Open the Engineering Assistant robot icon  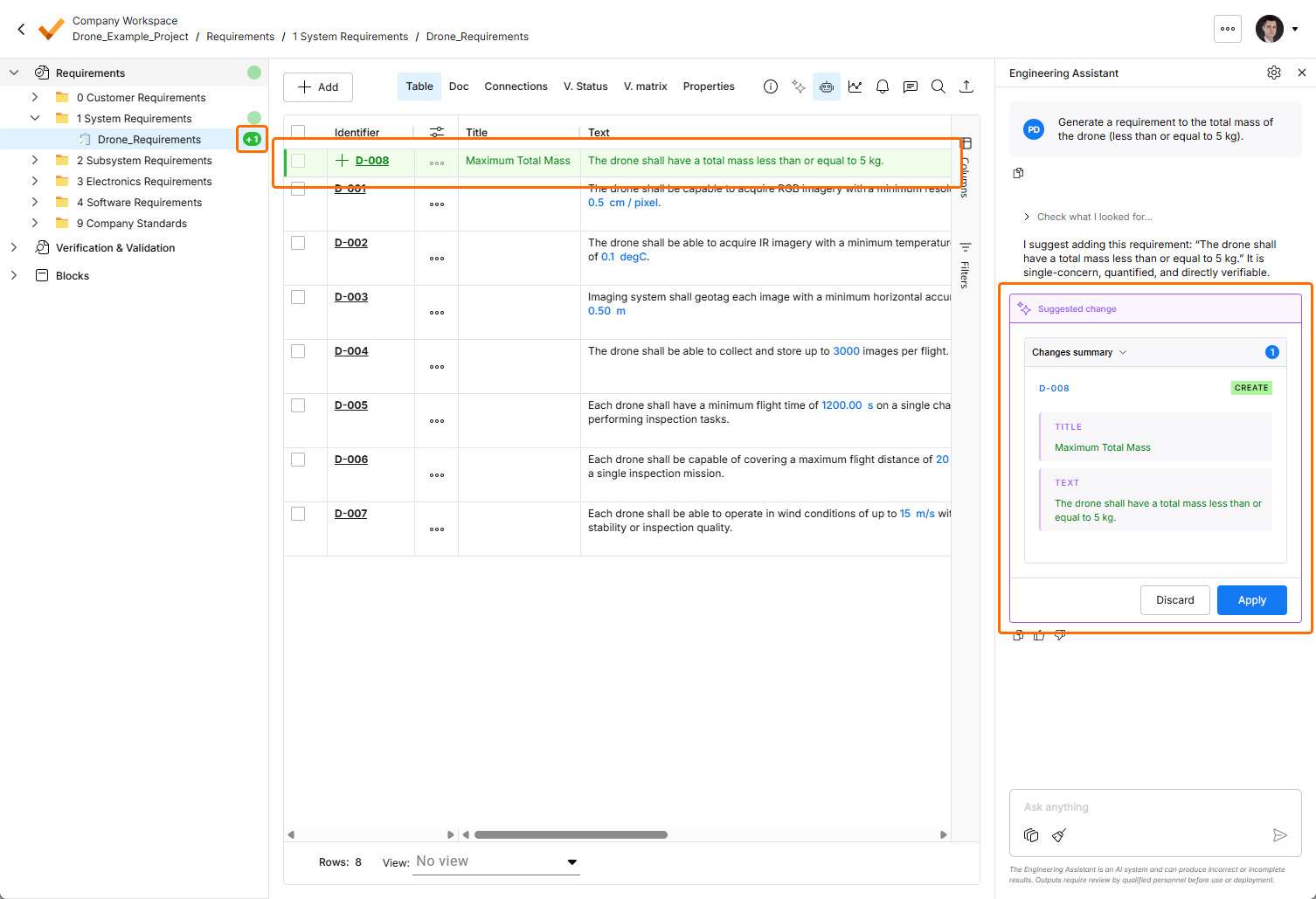(x=827, y=86)
